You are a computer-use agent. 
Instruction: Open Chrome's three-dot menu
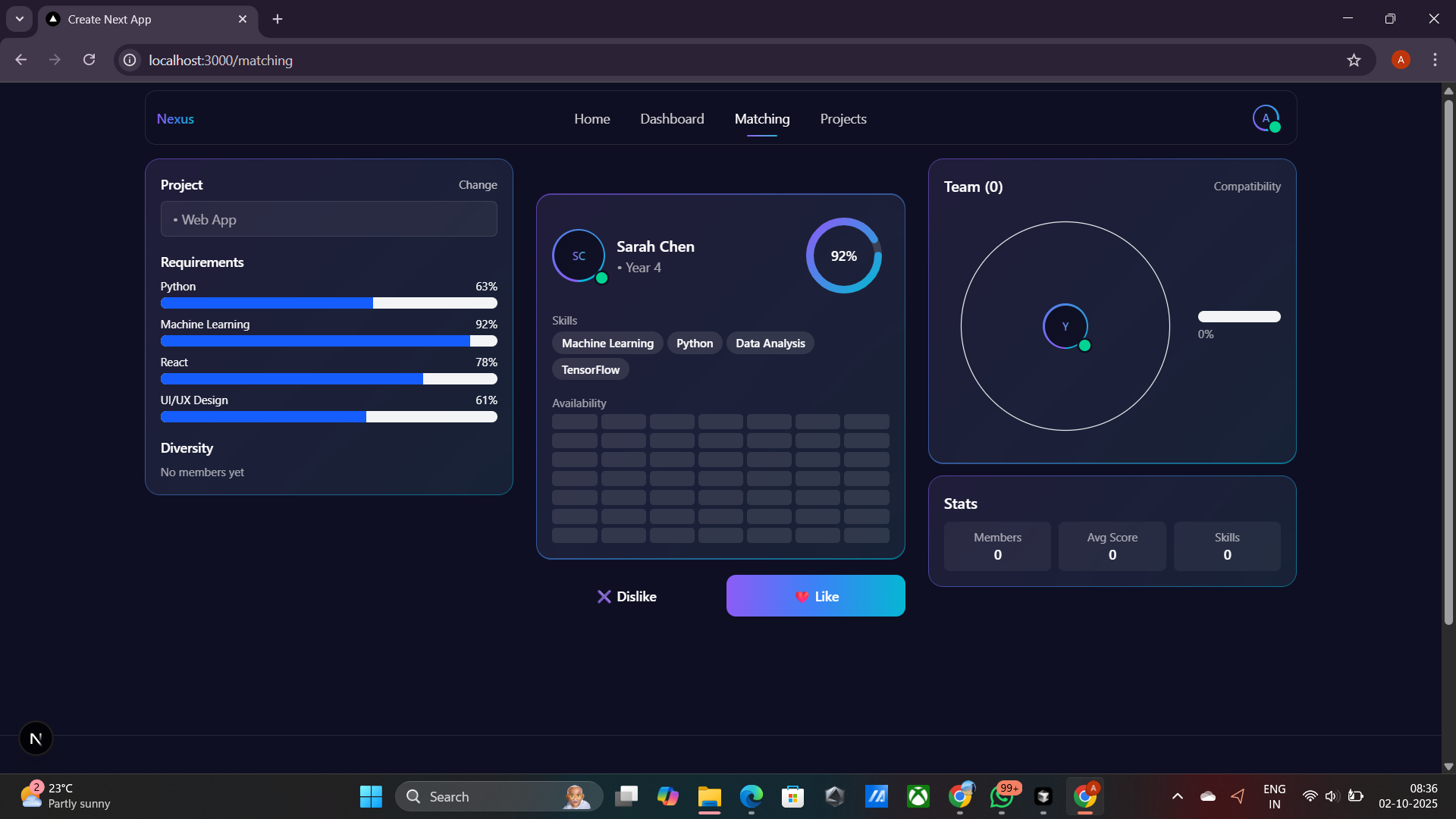[x=1435, y=60]
